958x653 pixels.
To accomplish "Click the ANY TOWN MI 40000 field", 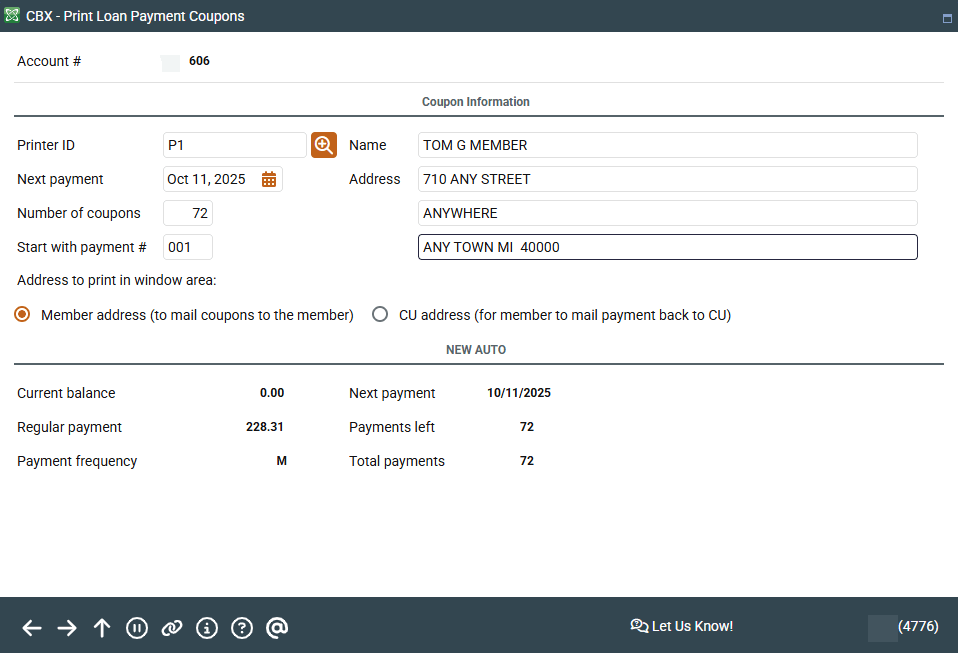I will click(667, 247).
